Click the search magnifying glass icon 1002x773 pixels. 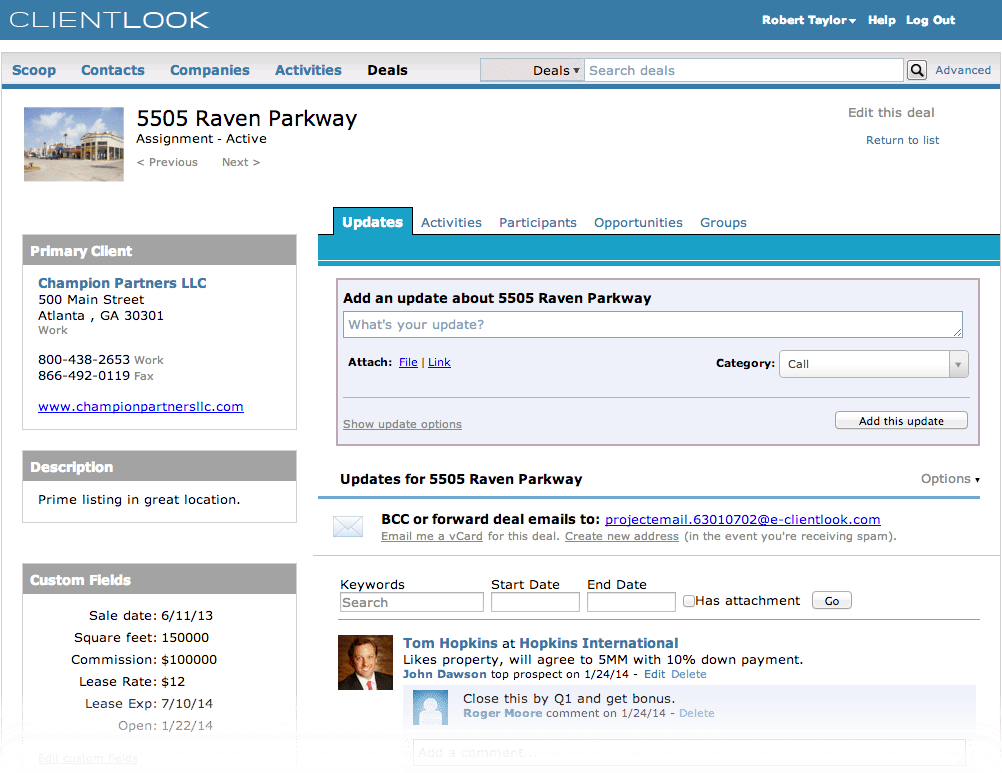[x=916, y=70]
